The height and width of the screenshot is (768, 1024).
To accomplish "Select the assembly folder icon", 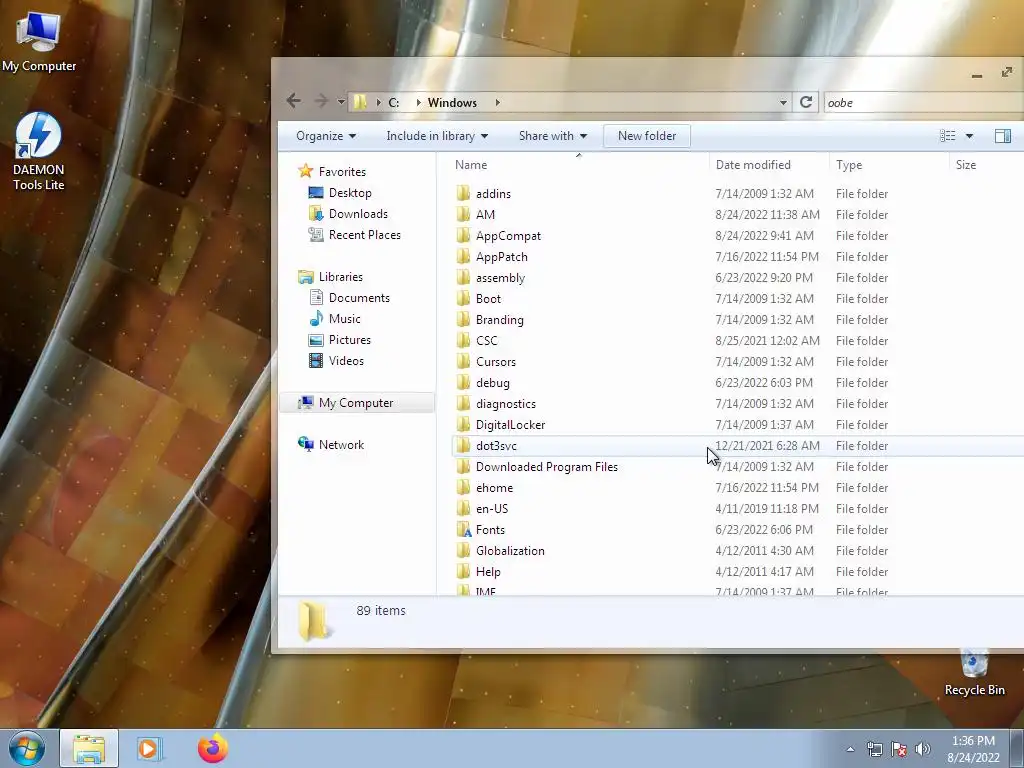I will pos(463,278).
